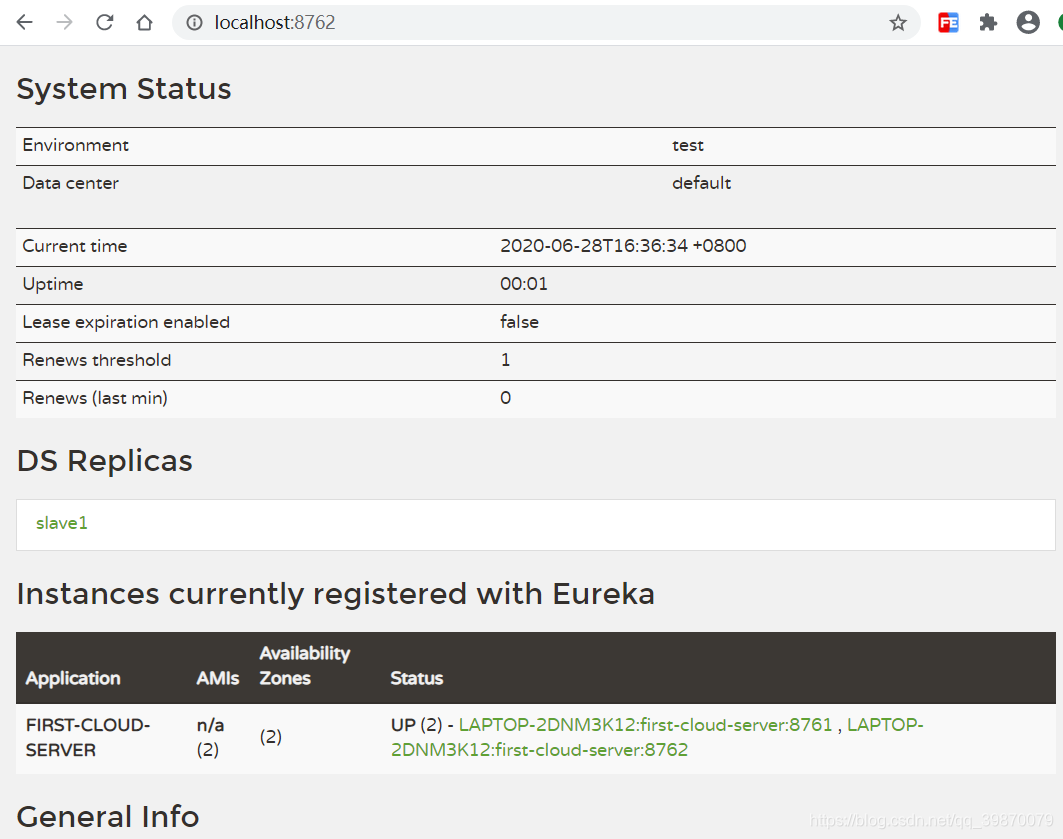Viewport: 1063px width, 839px height.
Task: Open the user profile avatar icon
Action: 1028,22
